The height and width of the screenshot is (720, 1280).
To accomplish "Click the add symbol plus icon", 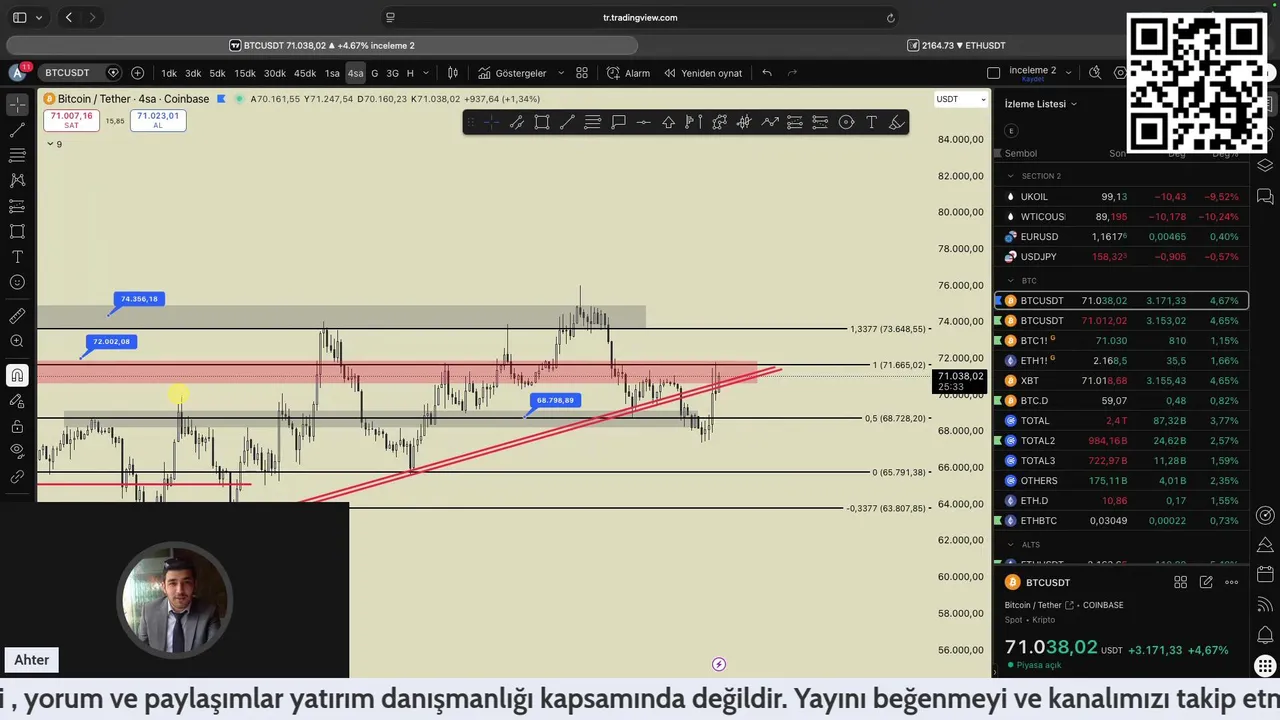I will point(137,73).
